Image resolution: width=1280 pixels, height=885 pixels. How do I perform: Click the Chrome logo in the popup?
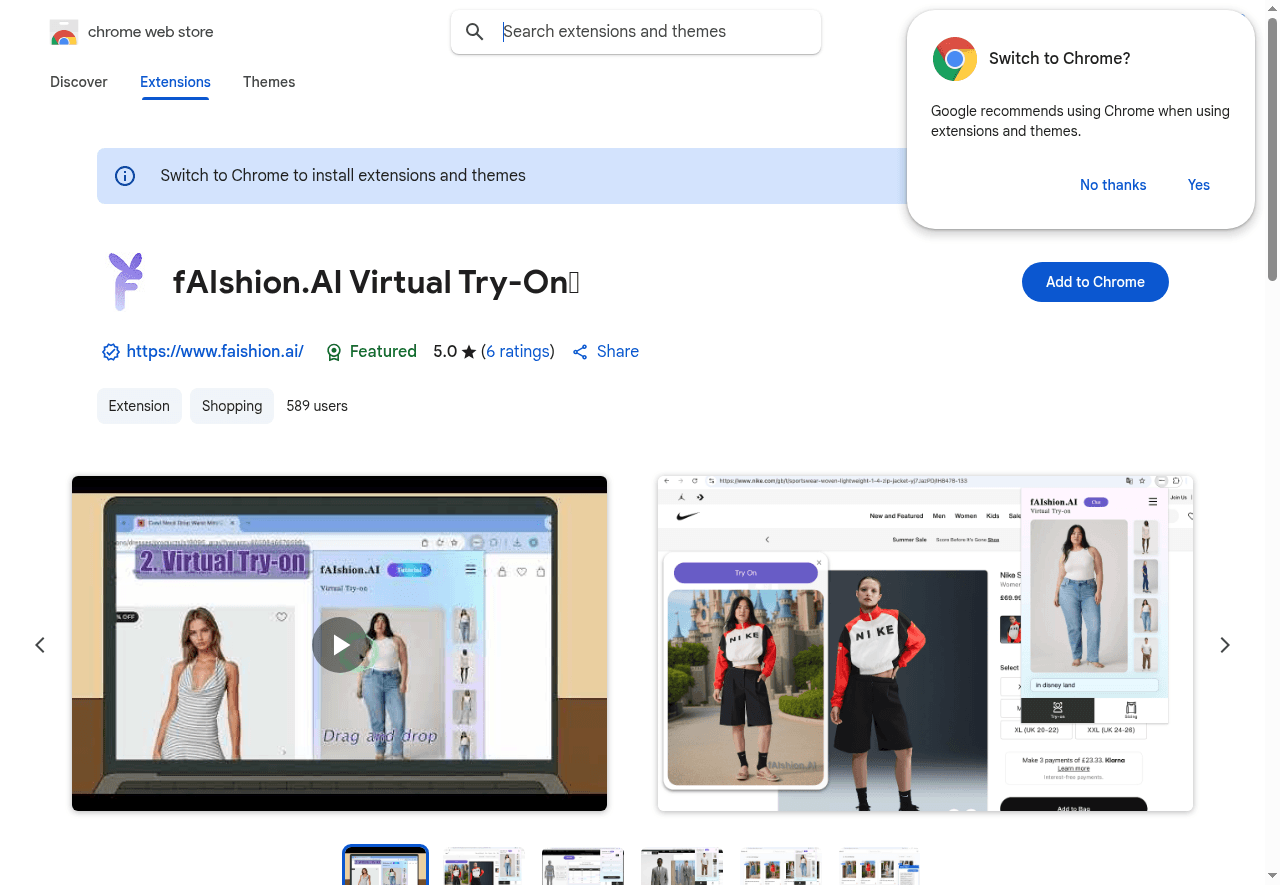point(954,59)
